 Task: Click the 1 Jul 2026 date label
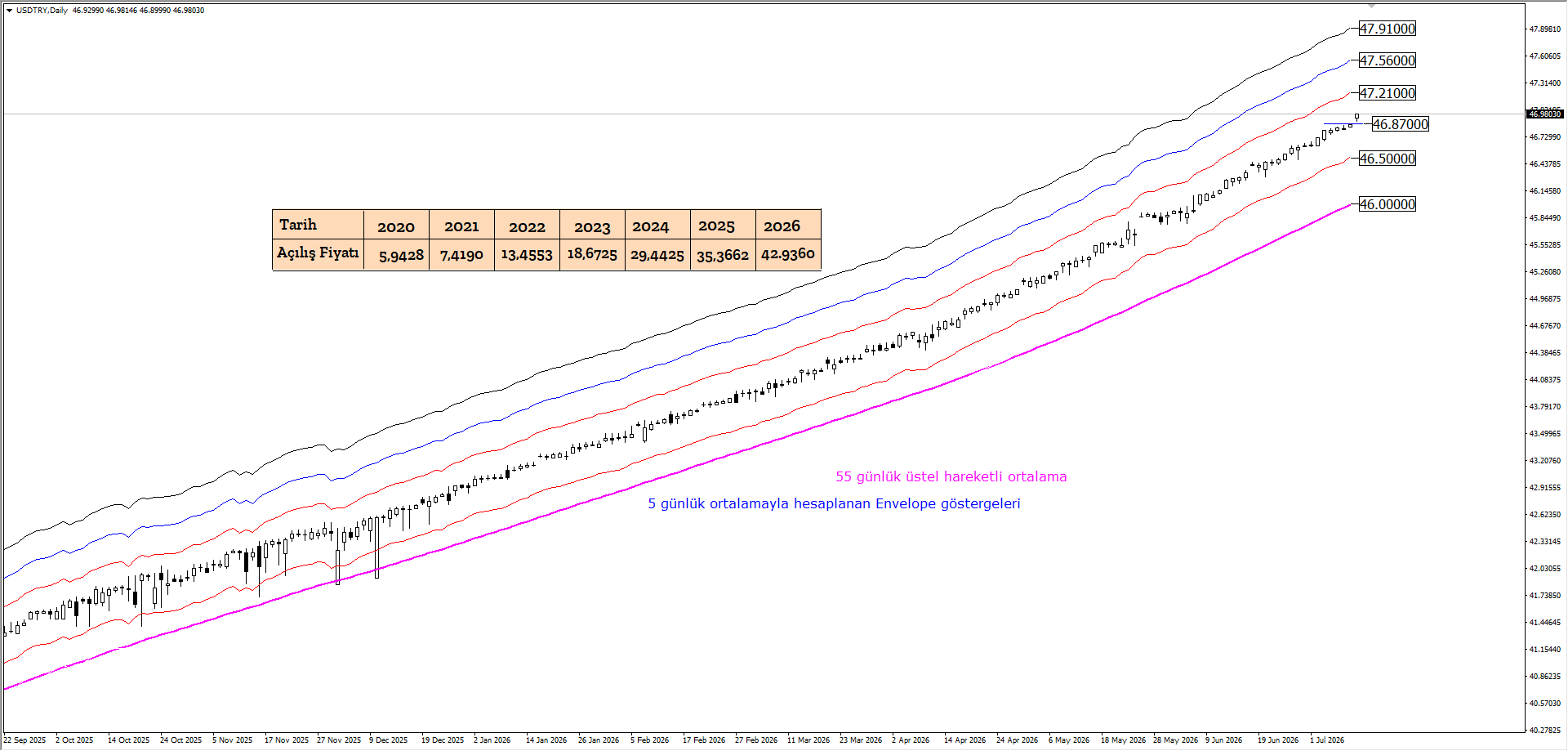coord(1326,740)
